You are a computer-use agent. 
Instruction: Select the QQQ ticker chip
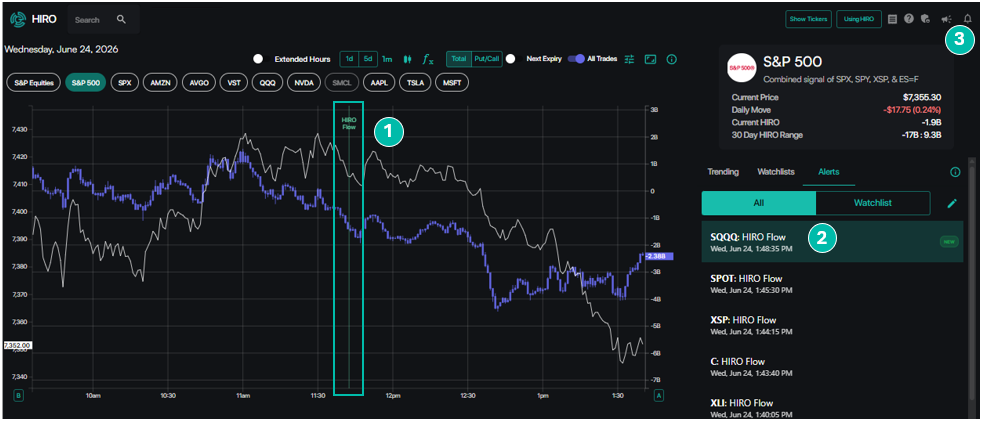point(267,82)
